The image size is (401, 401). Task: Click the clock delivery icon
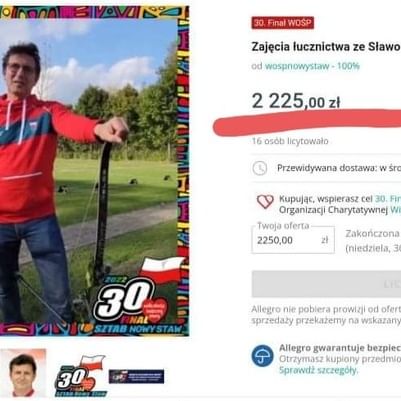click(x=259, y=168)
